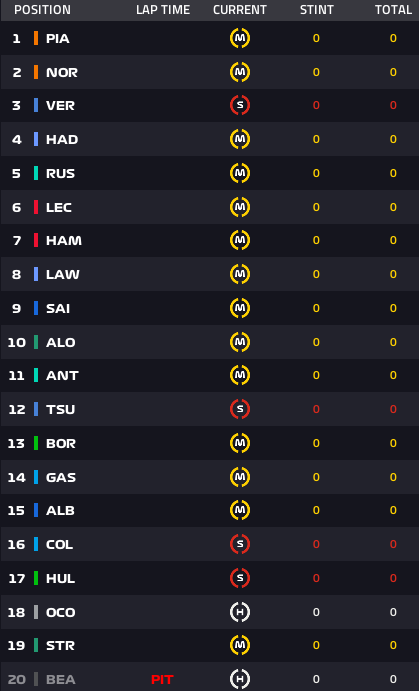Screen dimensions: 419x691
Task: Click the LAP TIME column header
Action: [163, 10]
